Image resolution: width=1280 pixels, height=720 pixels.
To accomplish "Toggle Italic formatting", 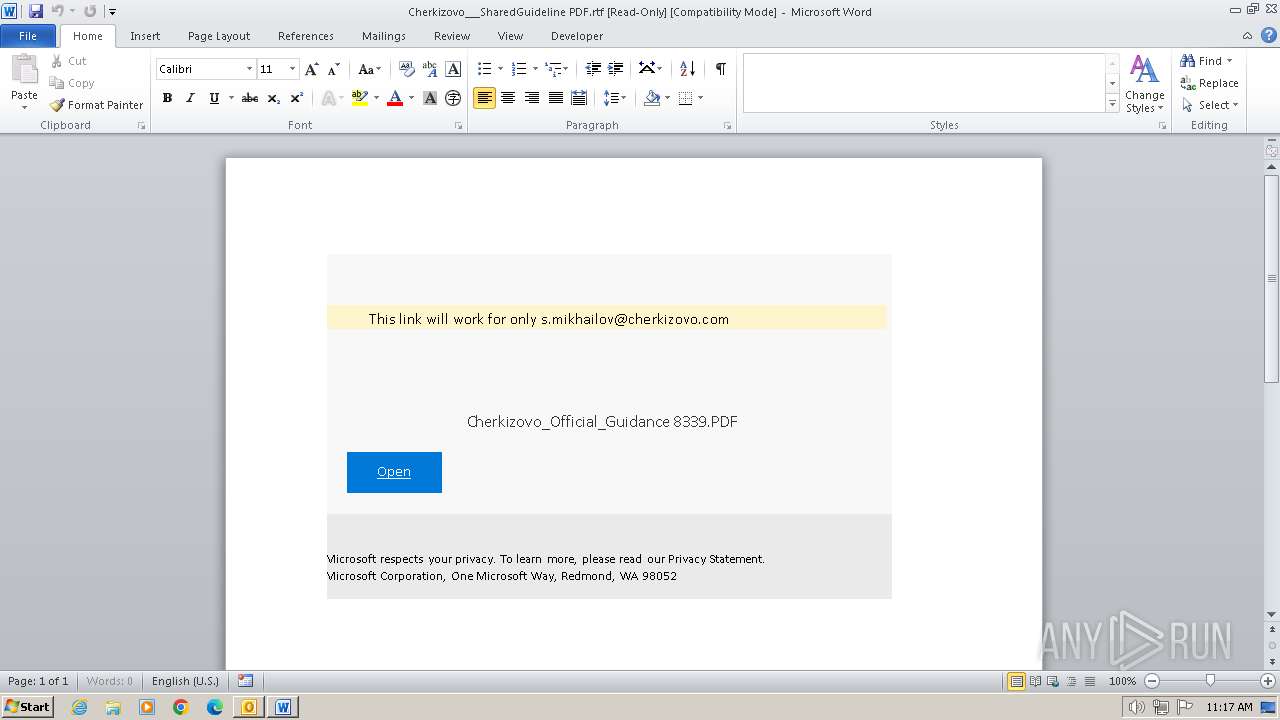I will coord(190,98).
